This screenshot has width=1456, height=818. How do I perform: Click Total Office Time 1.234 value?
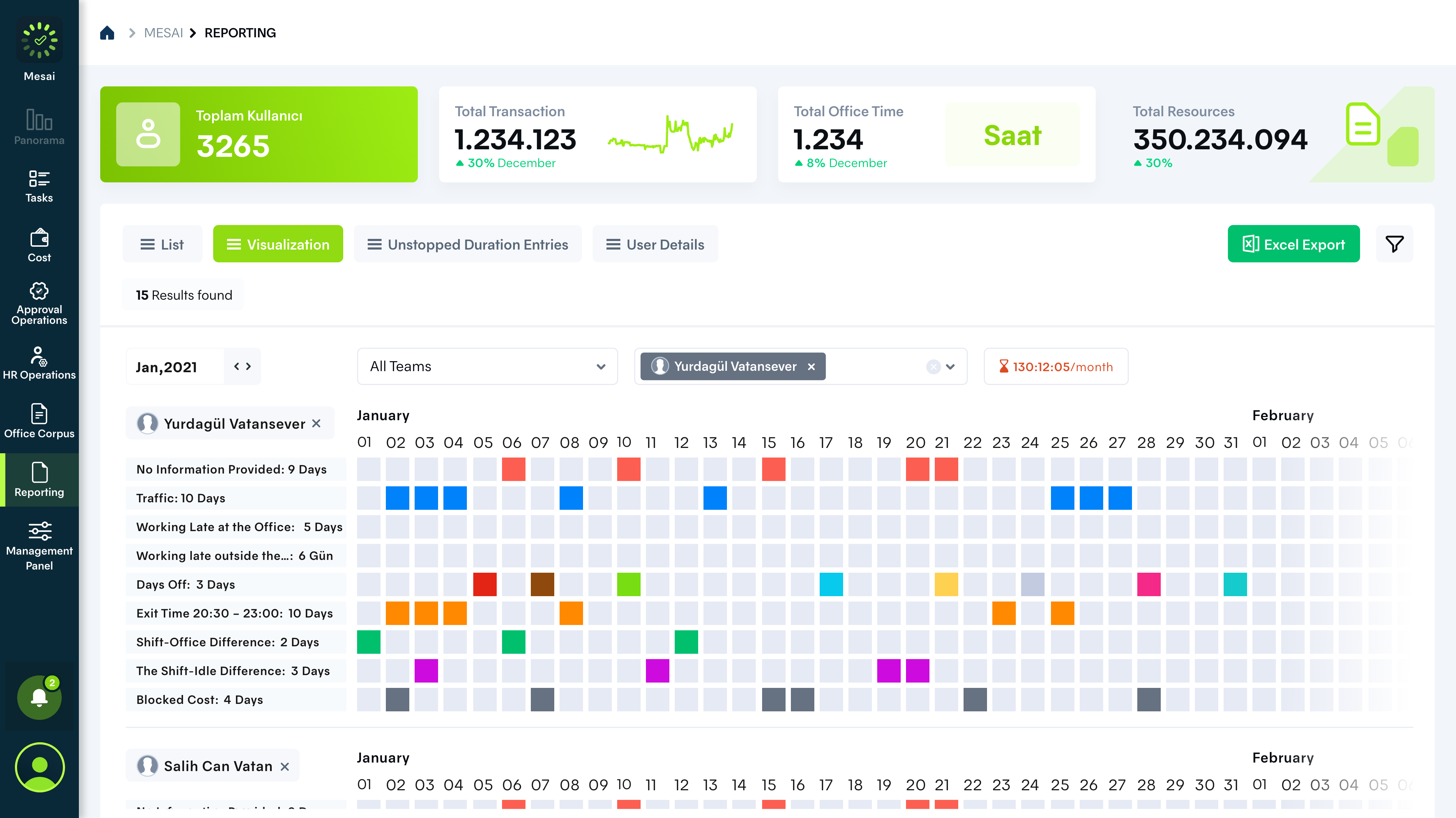tap(828, 140)
